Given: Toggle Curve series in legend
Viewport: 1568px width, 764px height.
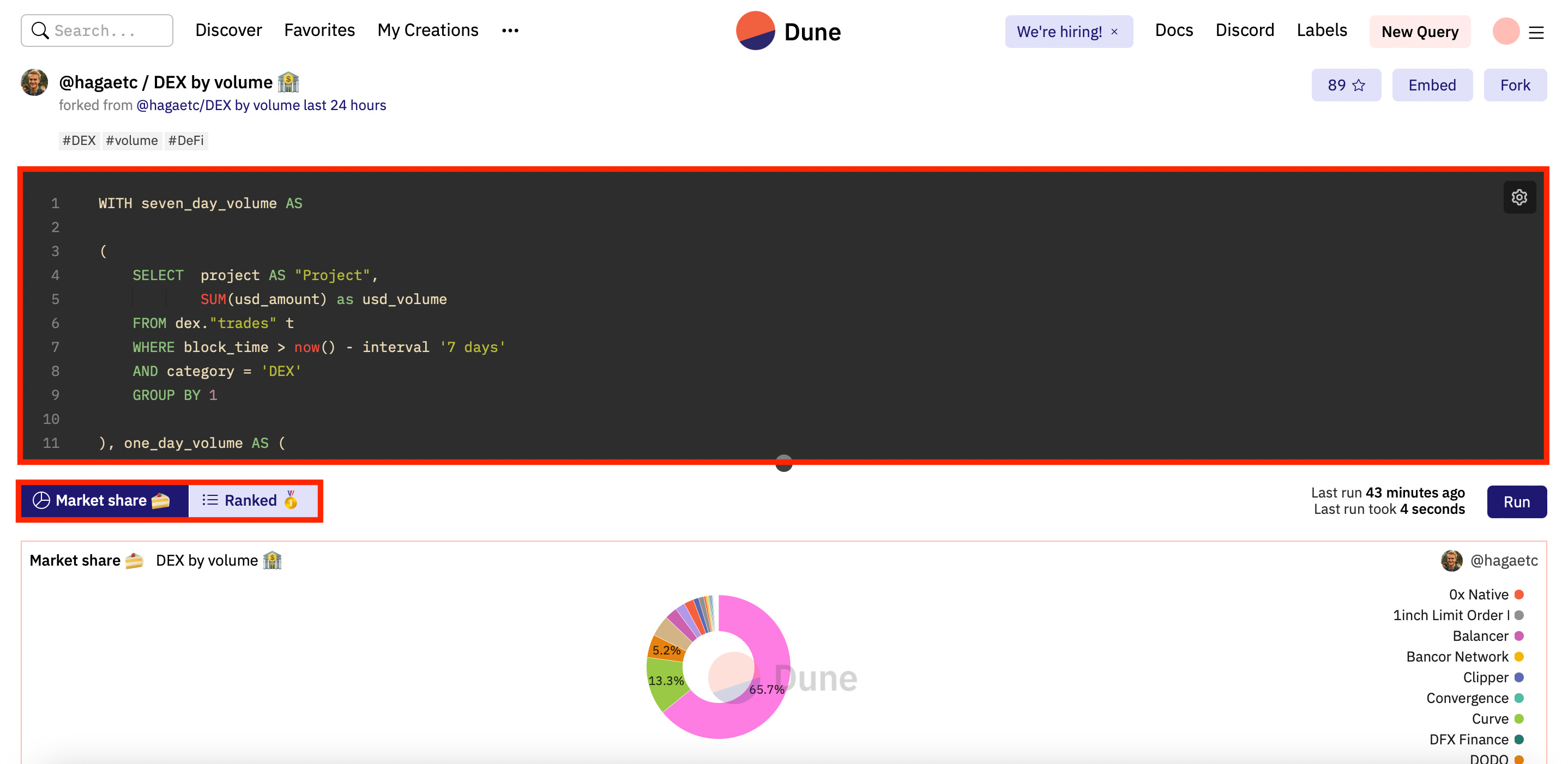Looking at the screenshot, I should click(x=1489, y=718).
